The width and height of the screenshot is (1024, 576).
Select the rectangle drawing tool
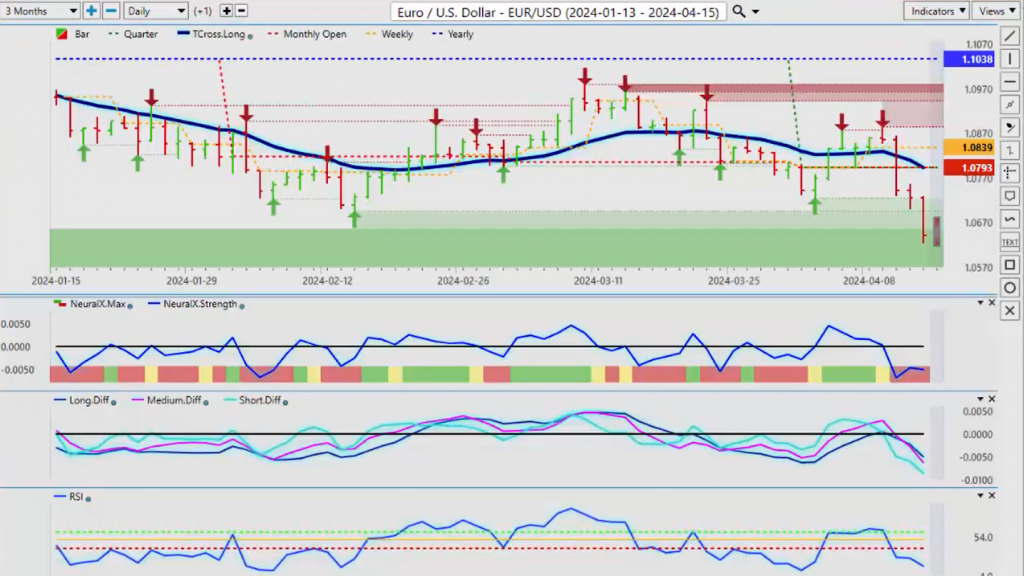tap(1010, 264)
